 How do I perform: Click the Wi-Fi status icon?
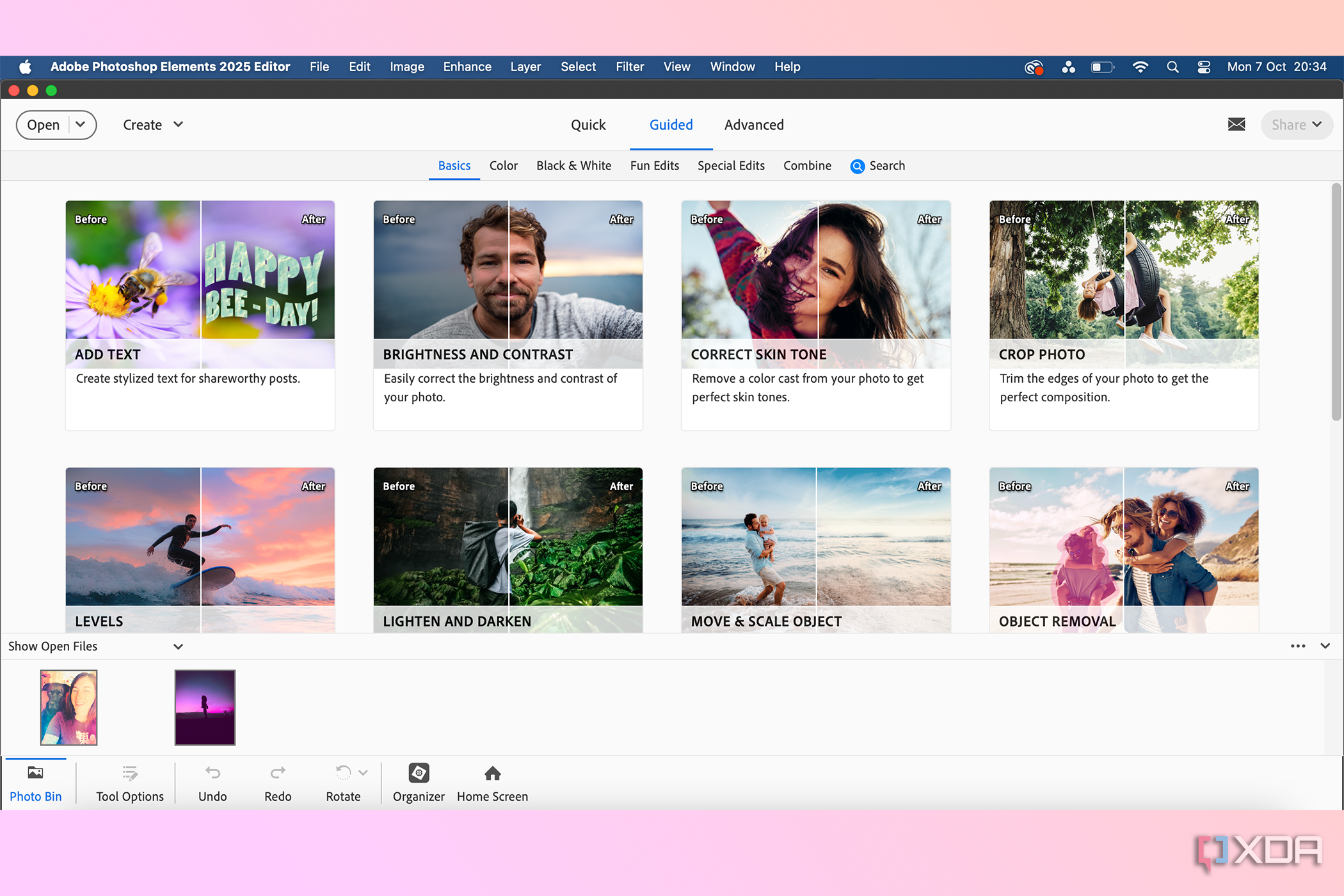point(1140,67)
